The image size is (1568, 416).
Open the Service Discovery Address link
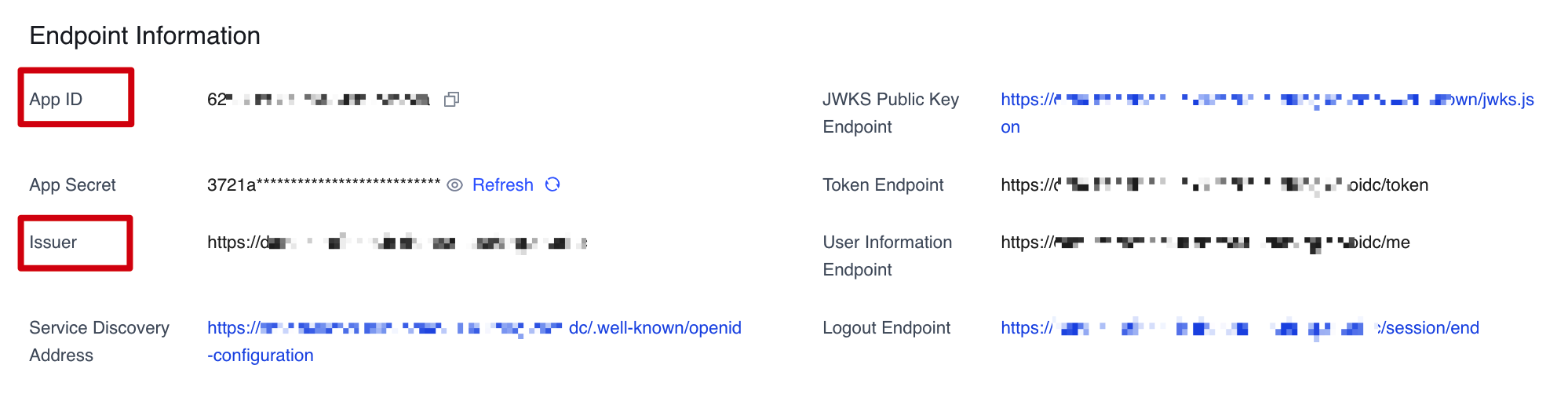coord(474,328)
